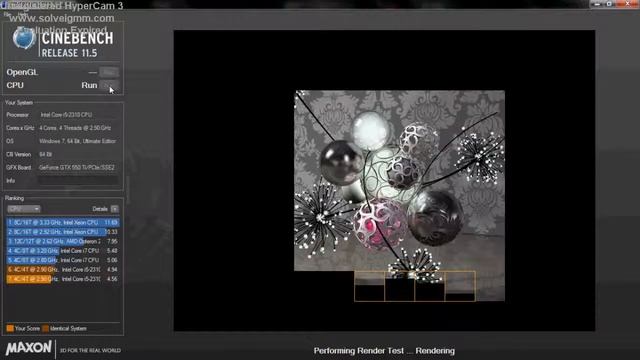Select ranking row 7 Intel Core i5 4.56
This screenshot has height=360, width=640.
(63, 279)
